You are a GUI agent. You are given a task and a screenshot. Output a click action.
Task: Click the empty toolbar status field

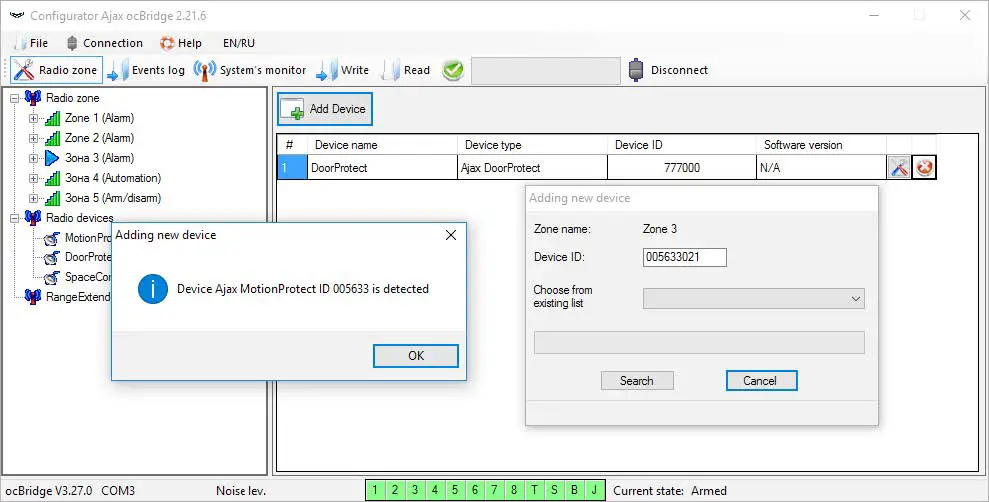(x=546, y=71)
